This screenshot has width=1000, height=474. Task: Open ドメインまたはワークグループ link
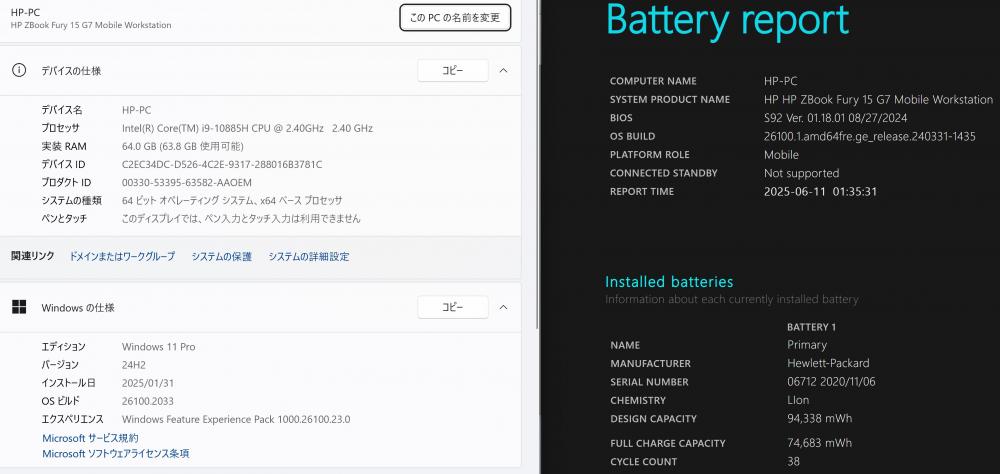pyautogui.click(x=122, y=256)
